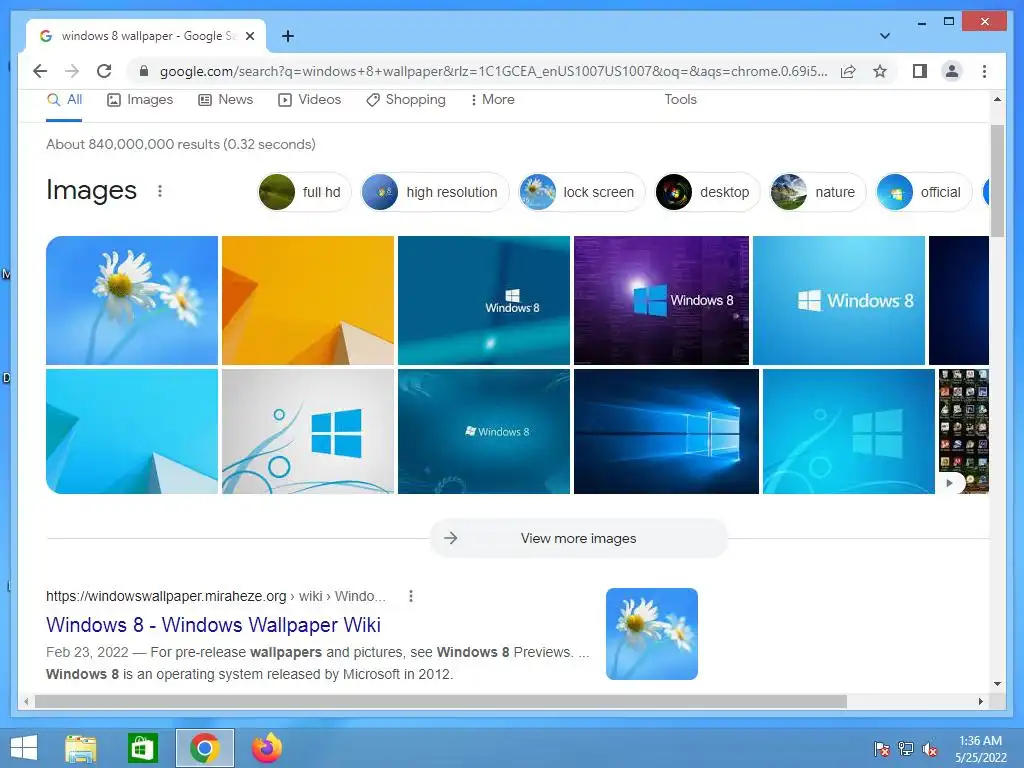Image resolution: width=1024 pixels, height=768 pixels.
Task: Click View more images button
Action: pyautogui.click(x=579, y=538)
